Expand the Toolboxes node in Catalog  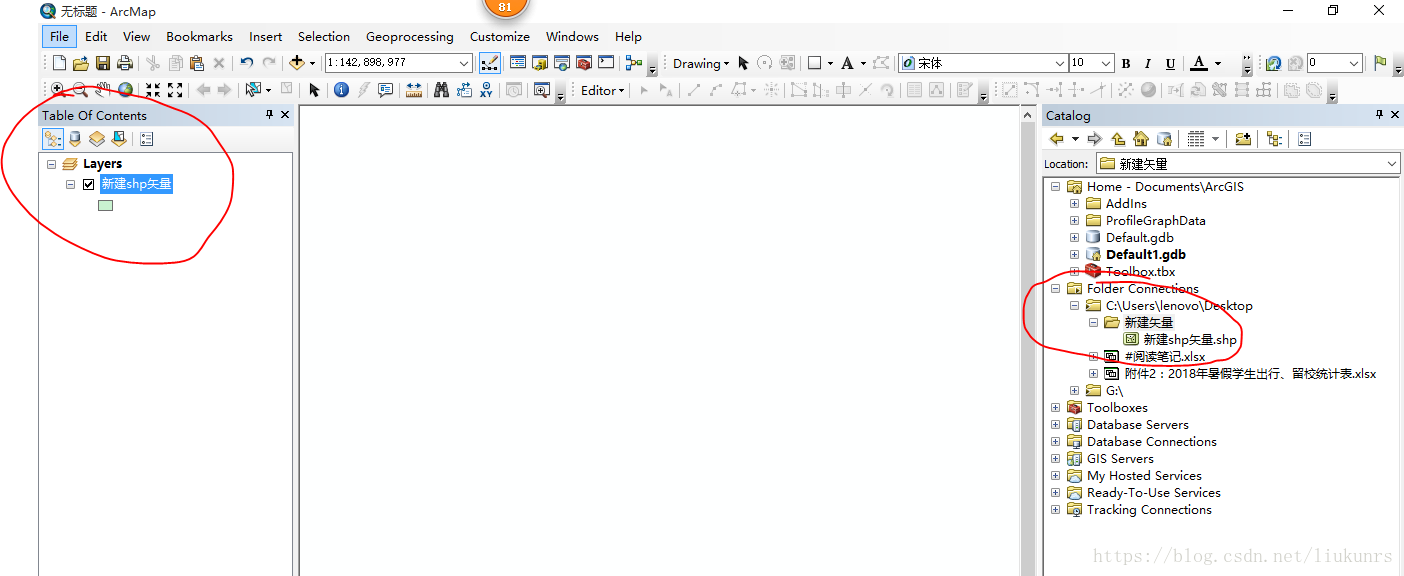click(x=1056, y=408)
